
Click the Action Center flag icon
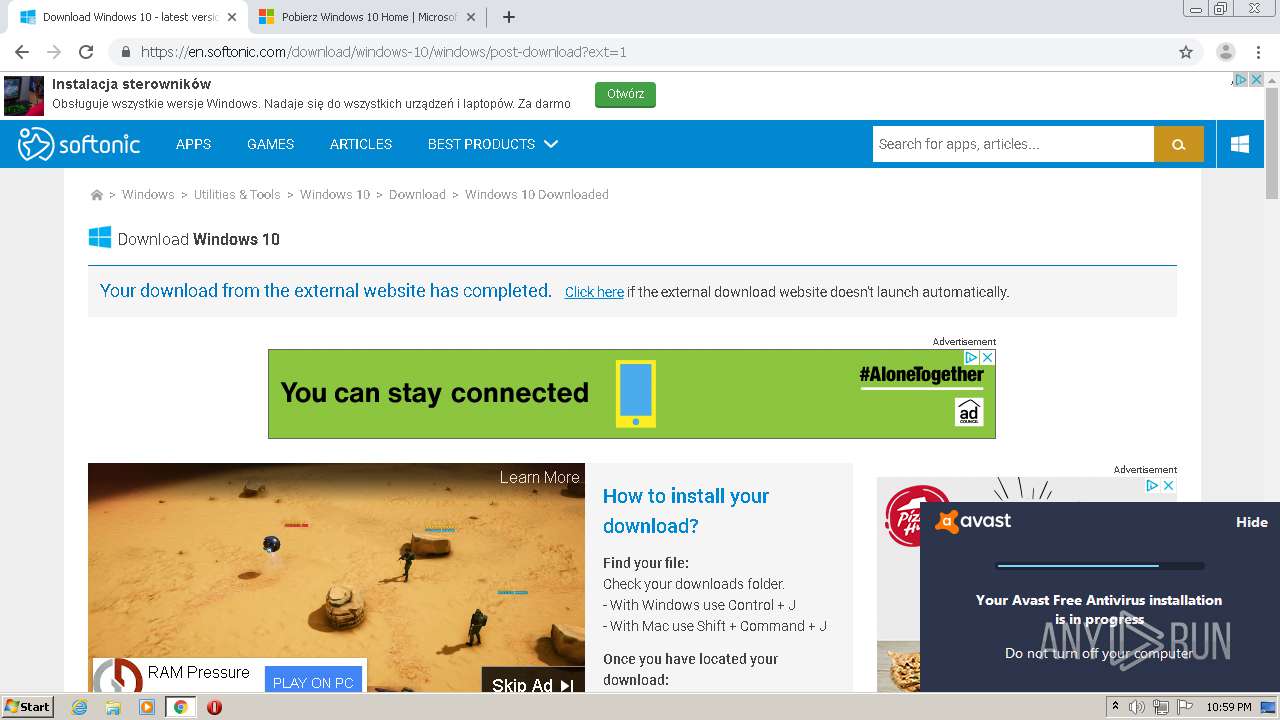(1183, 707)
